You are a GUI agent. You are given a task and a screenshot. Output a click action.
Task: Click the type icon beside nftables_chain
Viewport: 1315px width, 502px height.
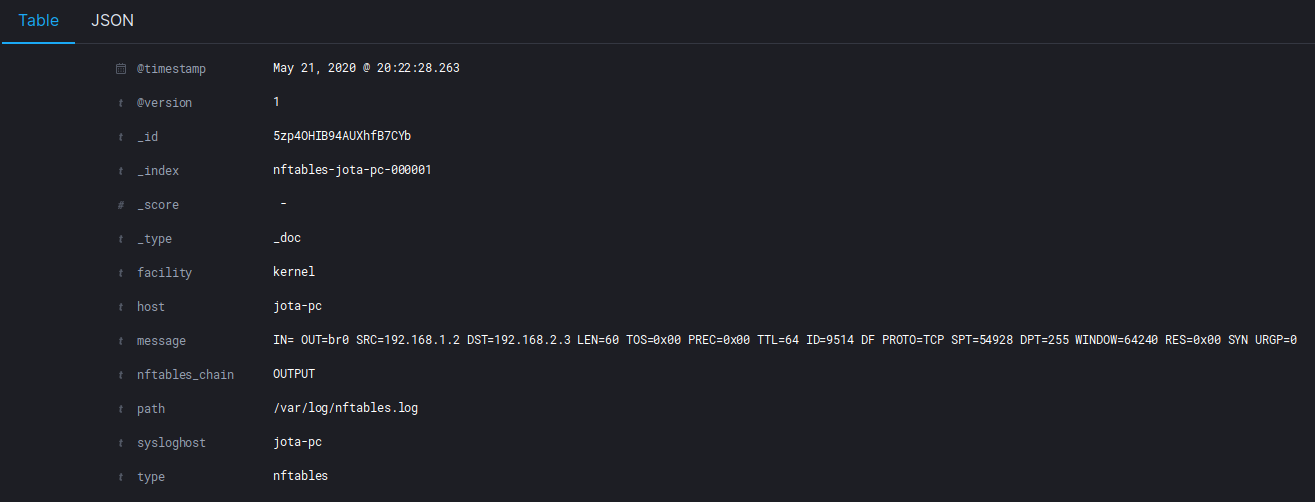click(121, 375)
